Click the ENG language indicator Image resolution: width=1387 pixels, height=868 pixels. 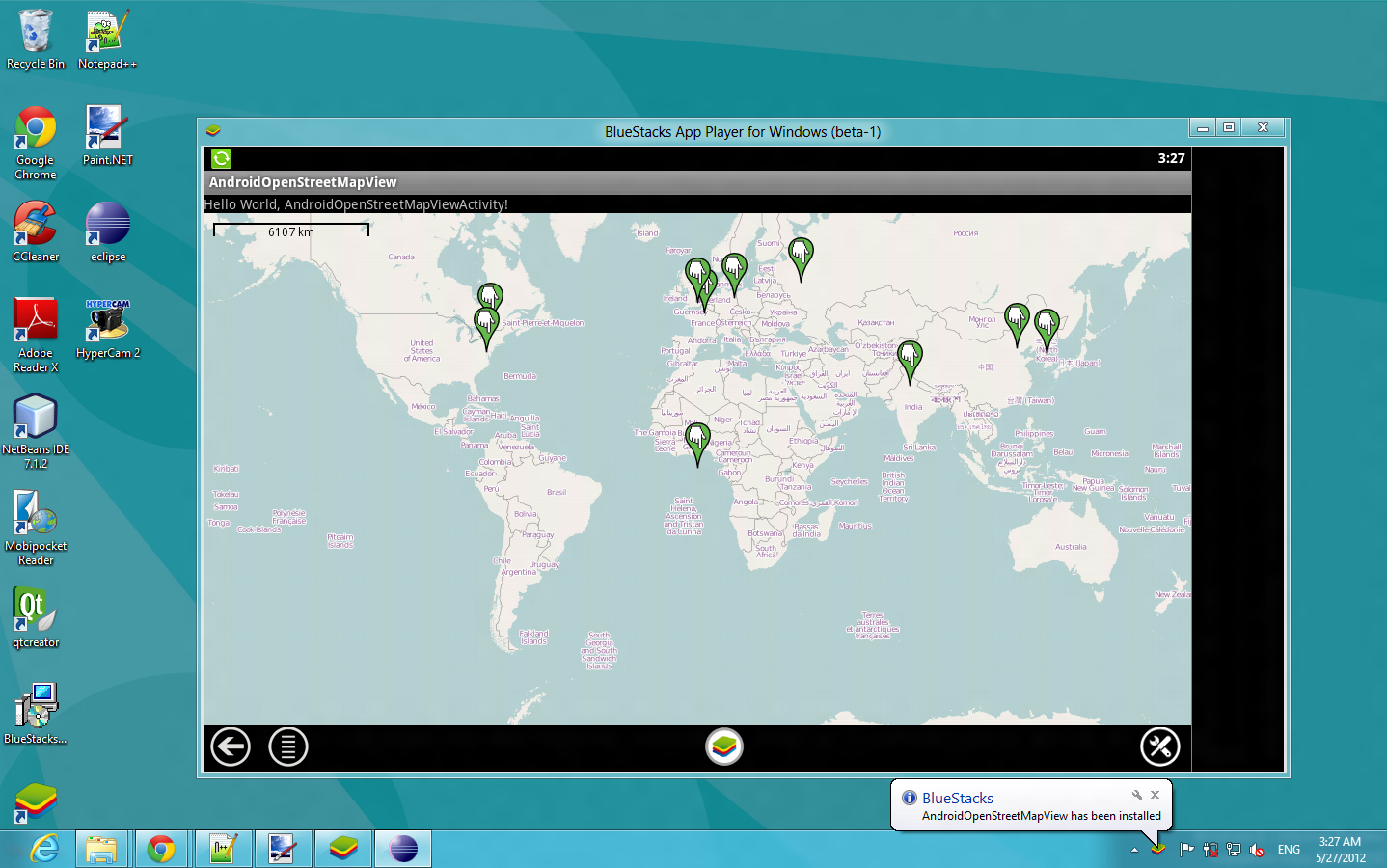point(1289,850)
